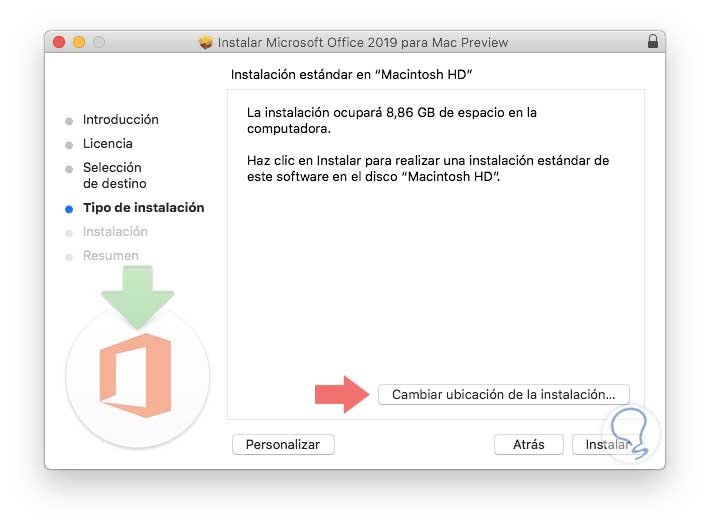Select the Introducción step in the sidebar
Image resolution: width=710 pixels, height=528 pixels.
click(x=121, y=120)
